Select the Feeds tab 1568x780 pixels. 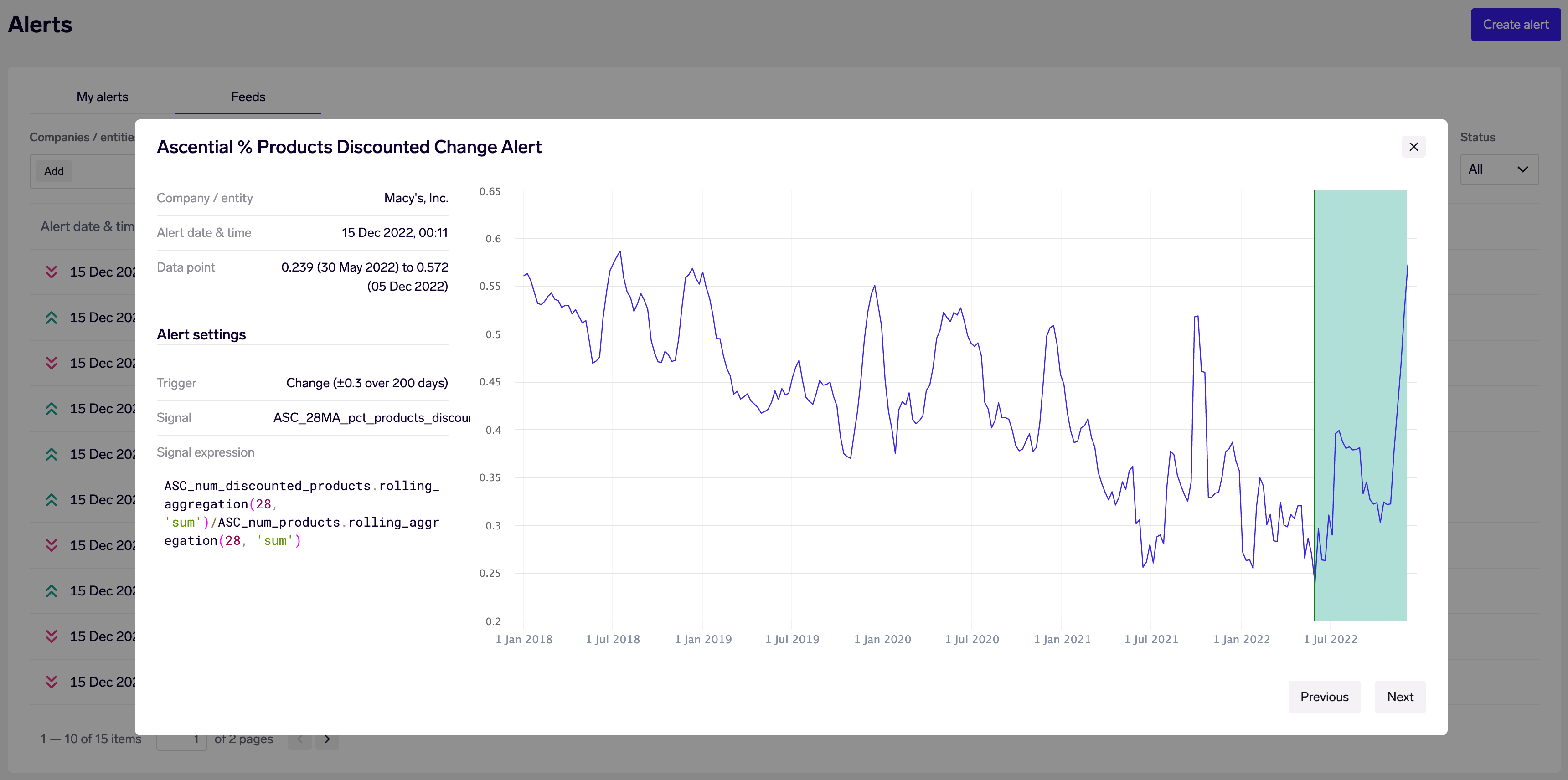[x=248, y=97]
